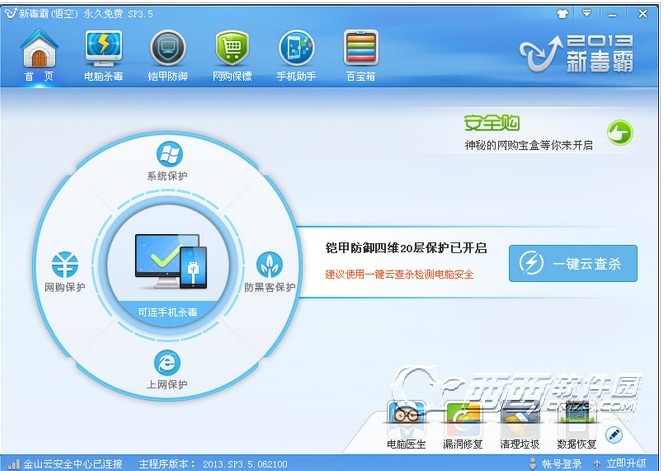
Task: Open the 手机助手 phone assistant tab
Action: [x=296, y=55]
